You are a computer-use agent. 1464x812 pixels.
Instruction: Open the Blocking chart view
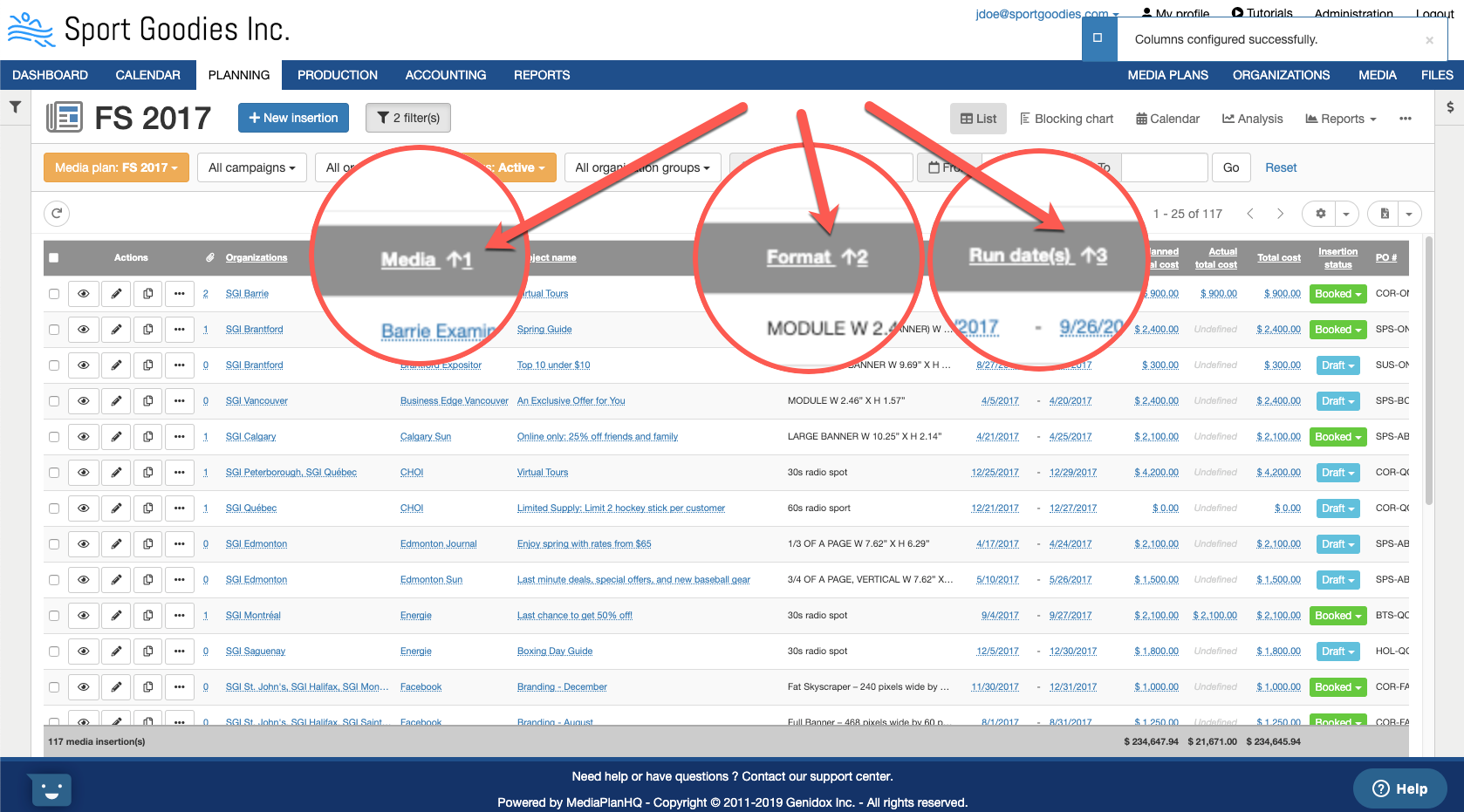click(x=1066, y=119)
